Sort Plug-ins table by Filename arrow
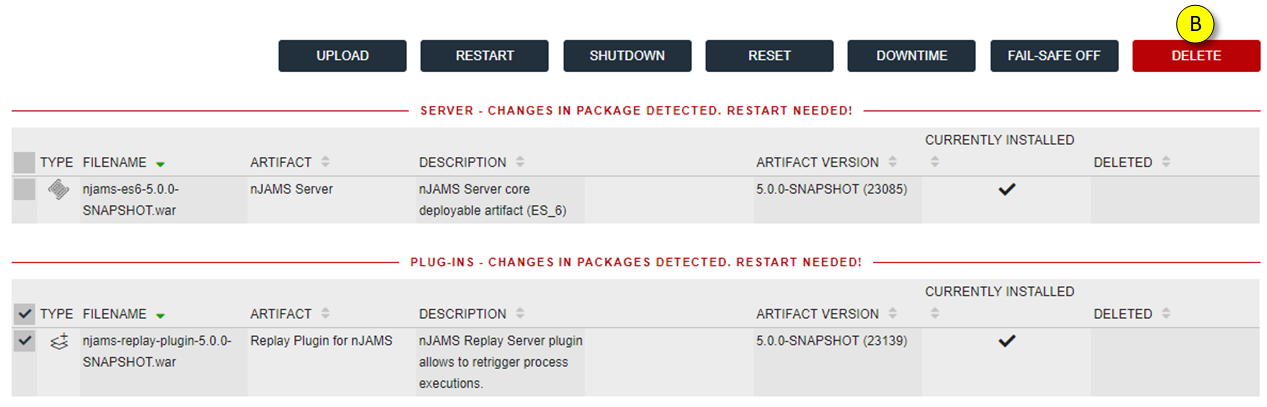 point(160,315)
